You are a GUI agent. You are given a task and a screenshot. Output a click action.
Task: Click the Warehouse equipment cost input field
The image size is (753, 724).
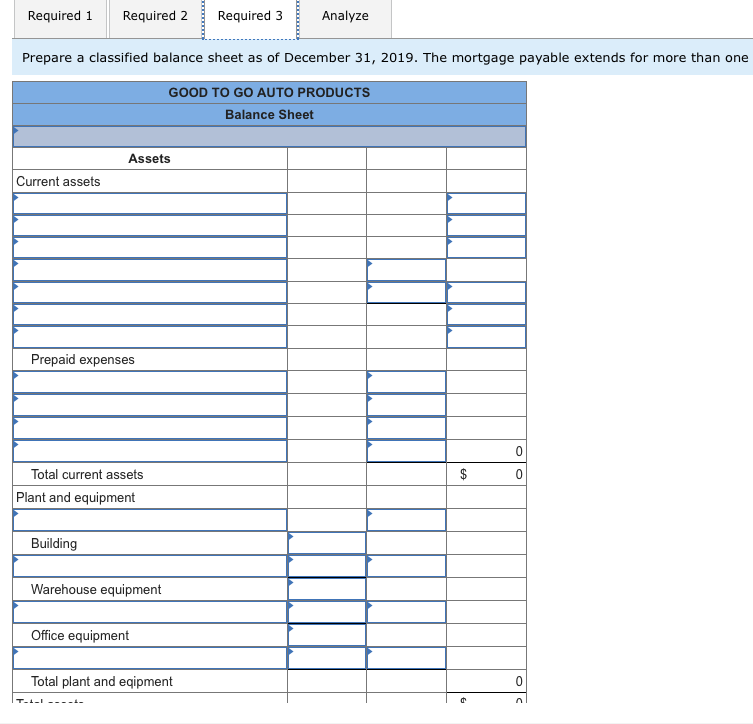point(327,589)
